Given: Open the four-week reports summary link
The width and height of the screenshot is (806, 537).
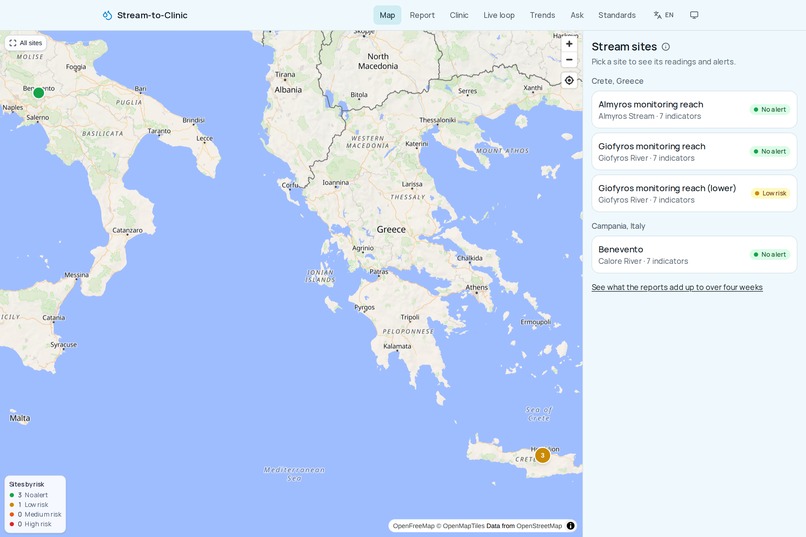Looking at the screenshot, I should pyautogui.click(x=677, y=287).
